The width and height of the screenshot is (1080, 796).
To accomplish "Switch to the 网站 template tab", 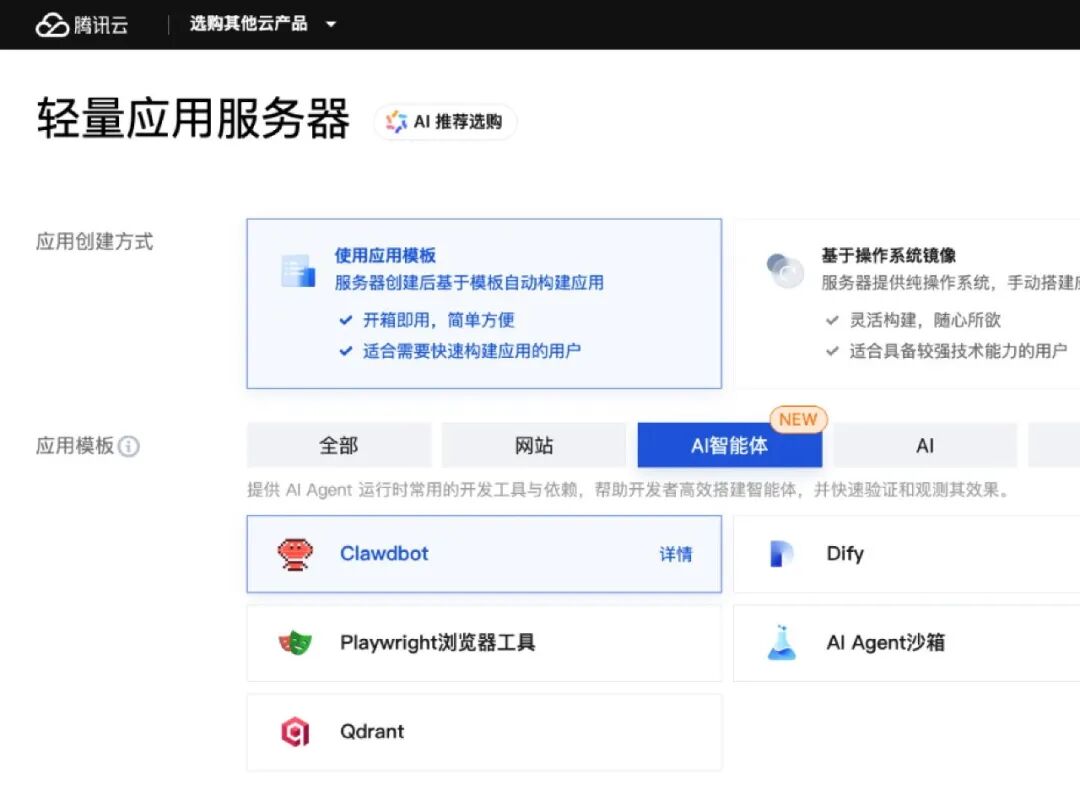I will [534, 445].
